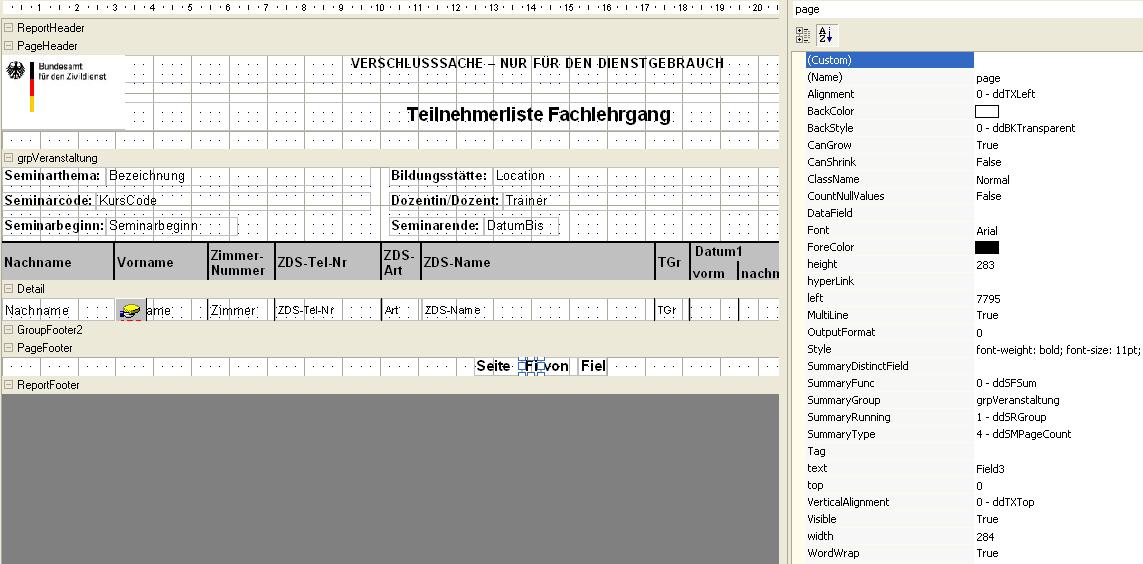Collapse the Detail section
This screenshot has height=564, width=1143.
point(8,289)
